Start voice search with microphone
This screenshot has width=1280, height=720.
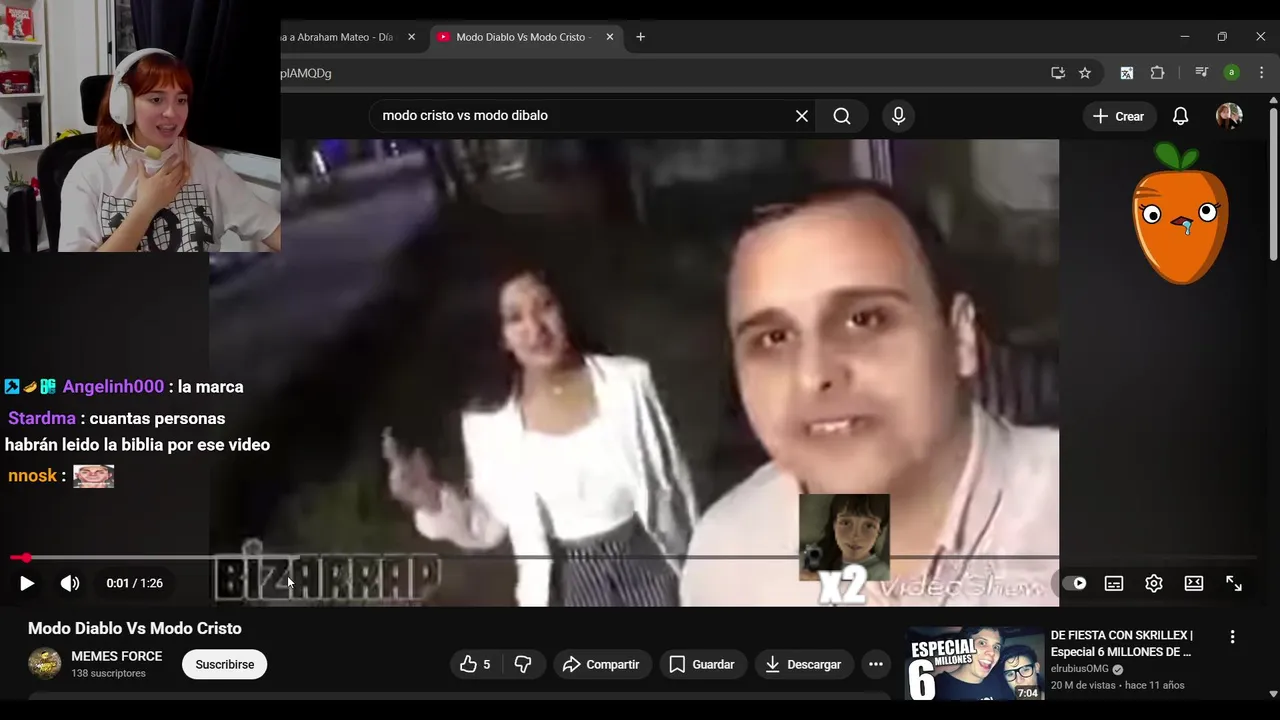(898, 116)
